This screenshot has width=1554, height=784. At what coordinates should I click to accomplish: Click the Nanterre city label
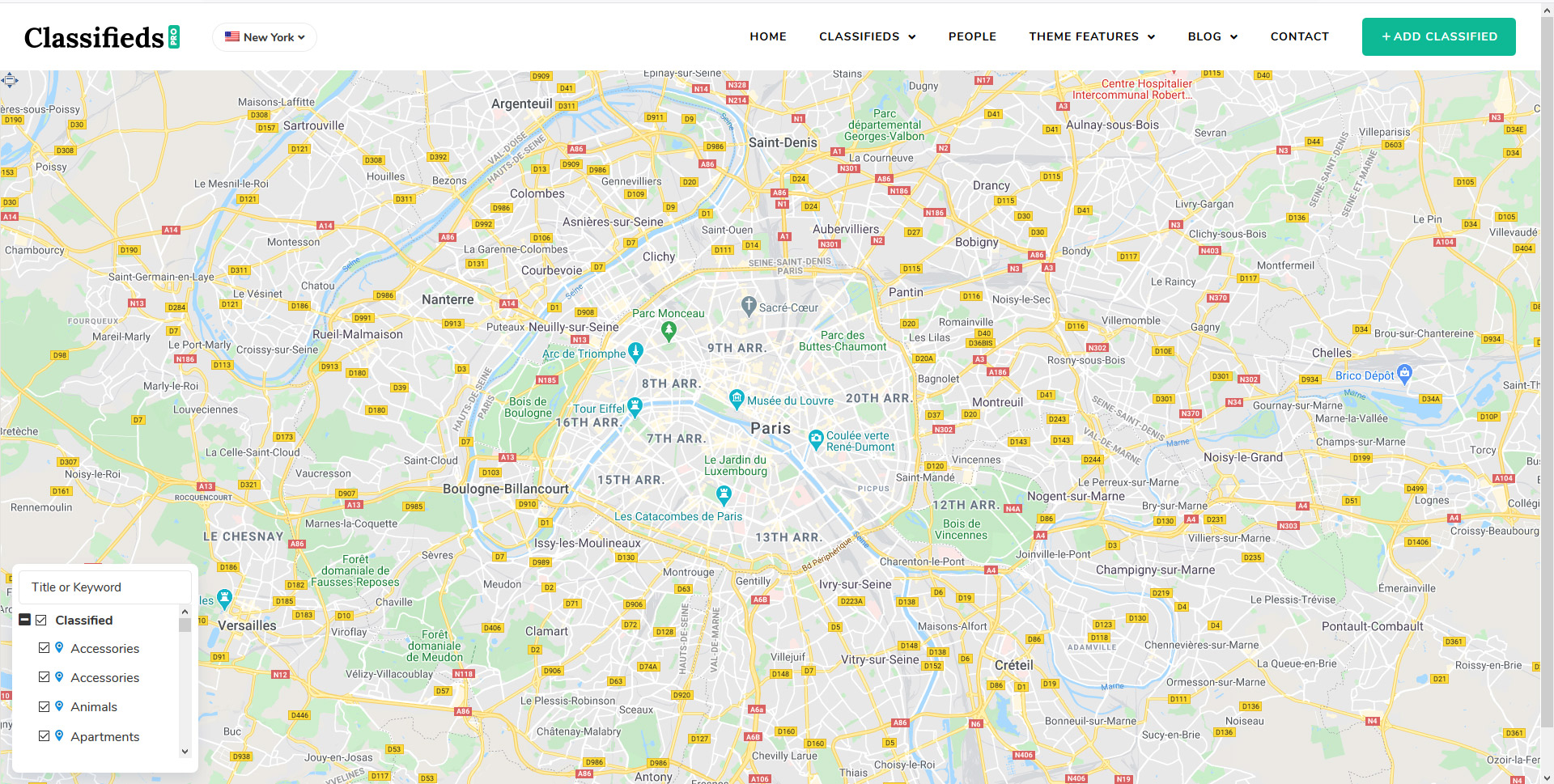(448, 299)
